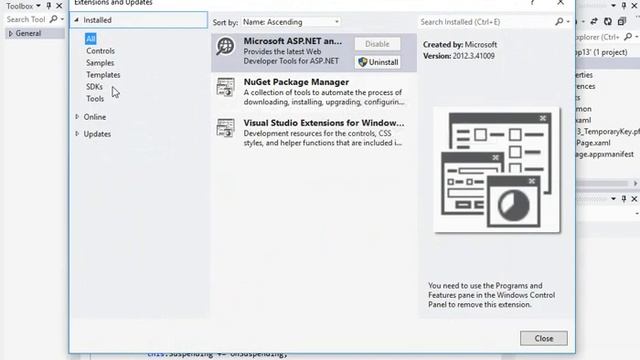Select NuGet Package Manager entry
640x360 pixels.
314,92
